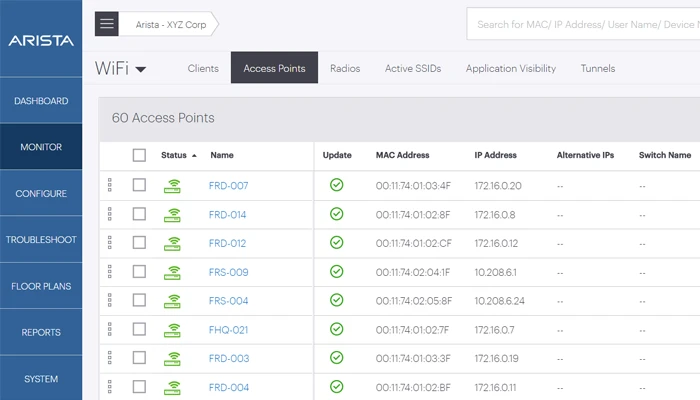700x400 pixels.
Task: Click the Arista logo
Action: click(x=41, y=41)
